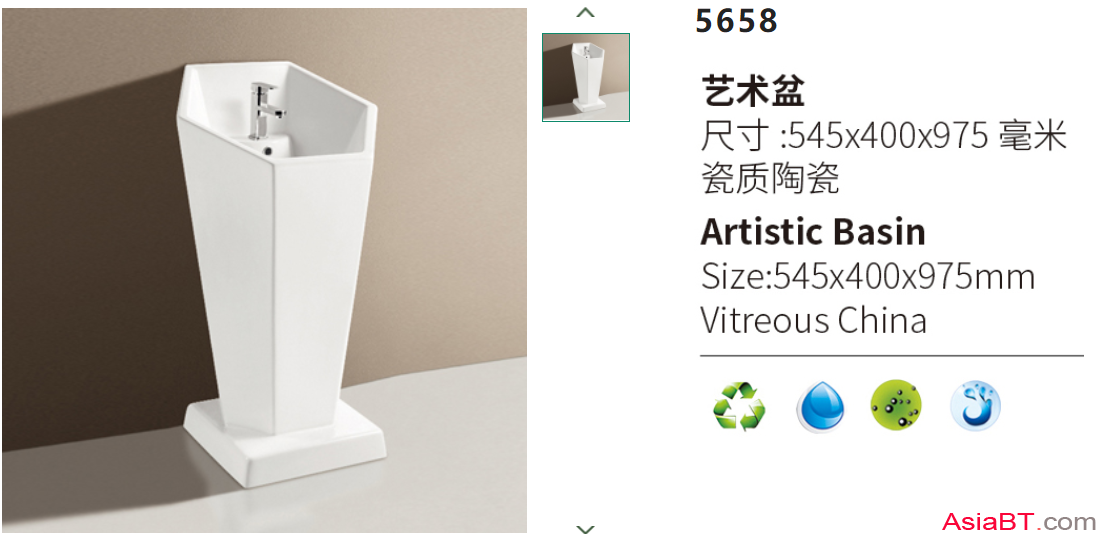Click the up chevron above thumbnail

[x=585, y=12]
